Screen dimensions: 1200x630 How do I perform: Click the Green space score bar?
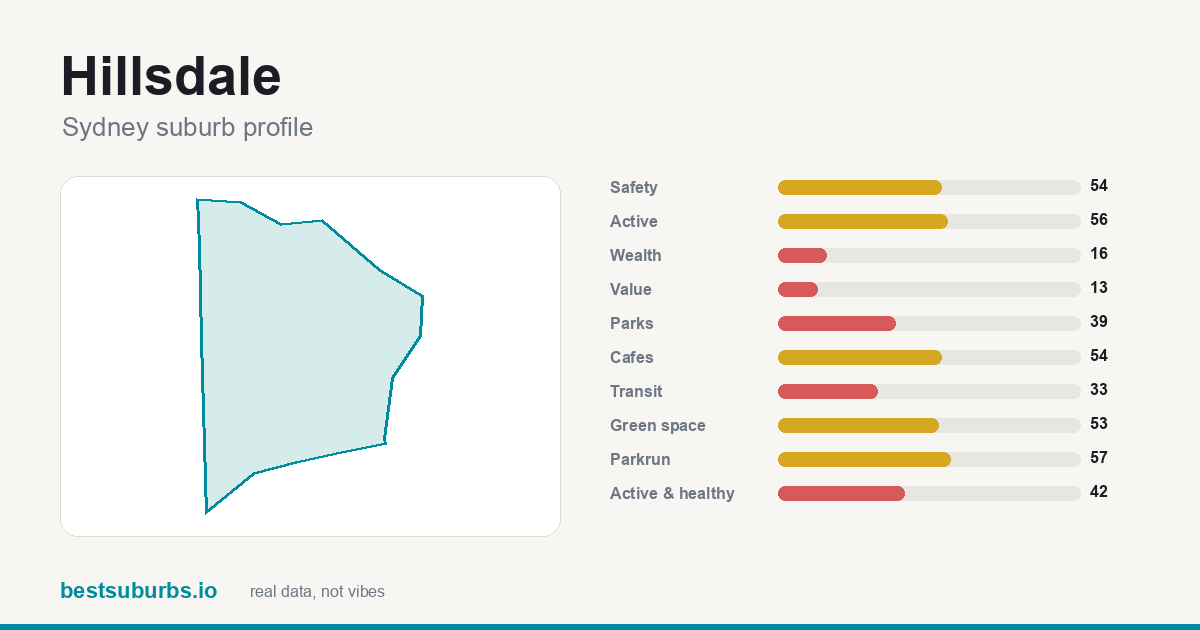tap(929, 425)
